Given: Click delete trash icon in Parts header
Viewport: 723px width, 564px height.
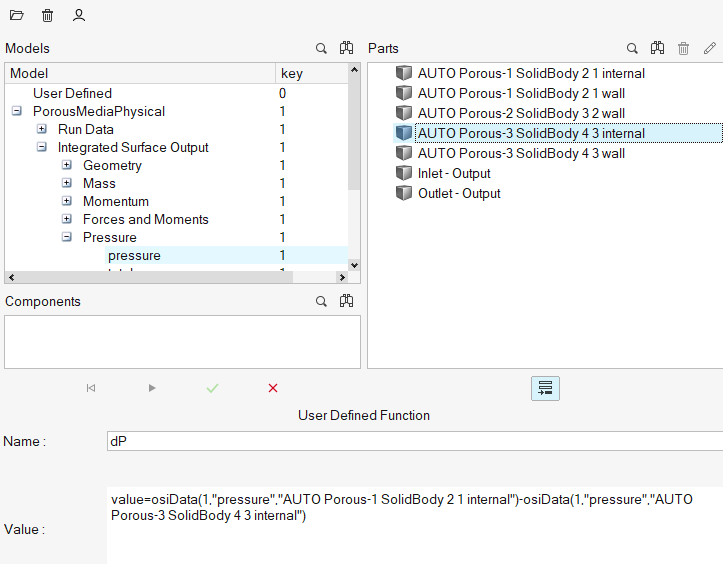Looking at the screenshot, I should 684,48.
